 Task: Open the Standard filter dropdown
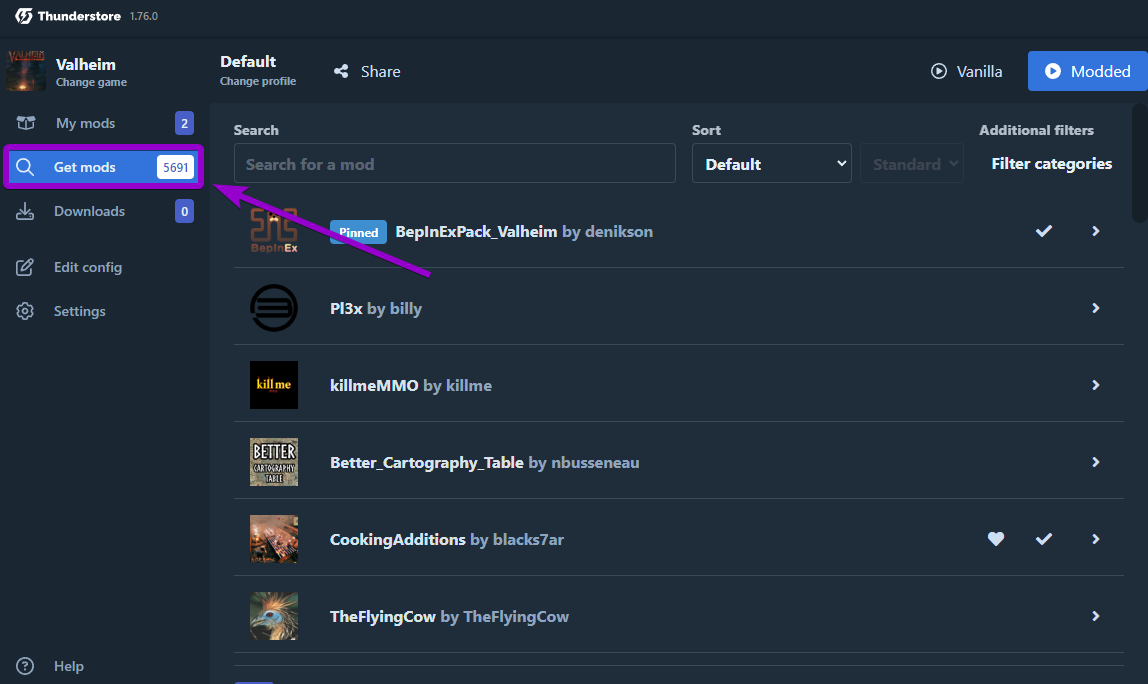click(x=911, y=163)
